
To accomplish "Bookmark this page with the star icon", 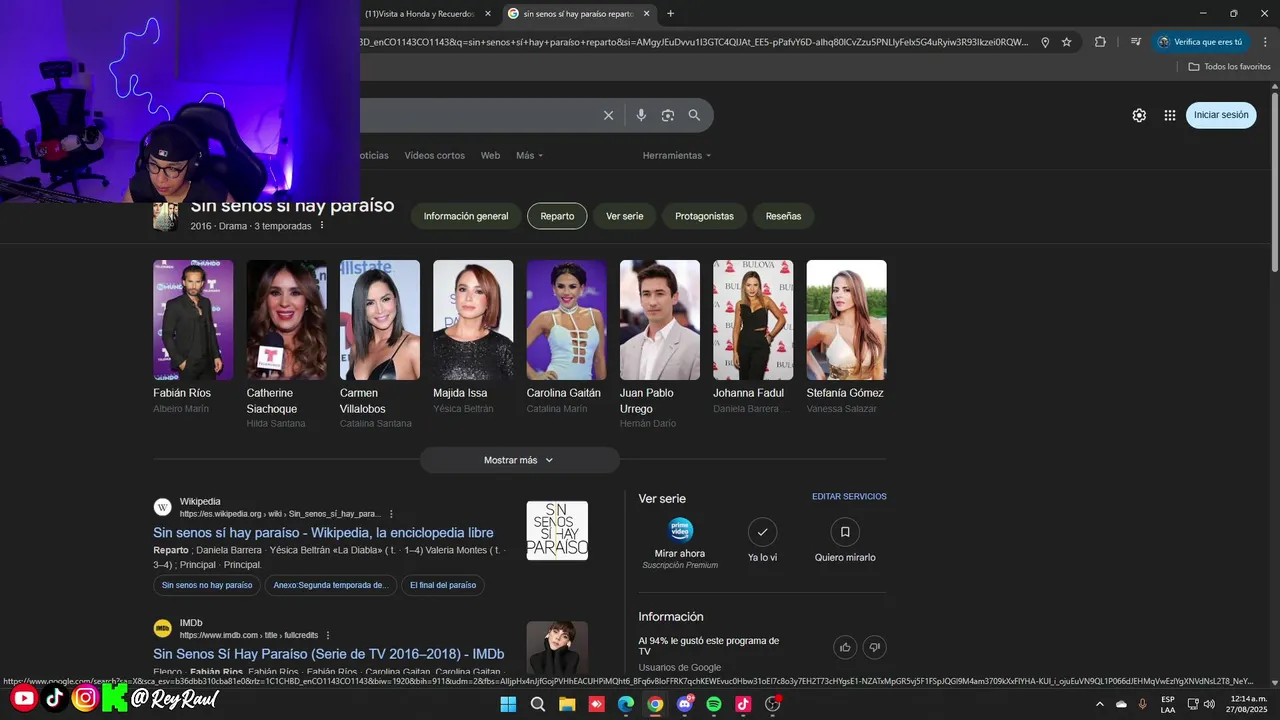I will 1067,42.
